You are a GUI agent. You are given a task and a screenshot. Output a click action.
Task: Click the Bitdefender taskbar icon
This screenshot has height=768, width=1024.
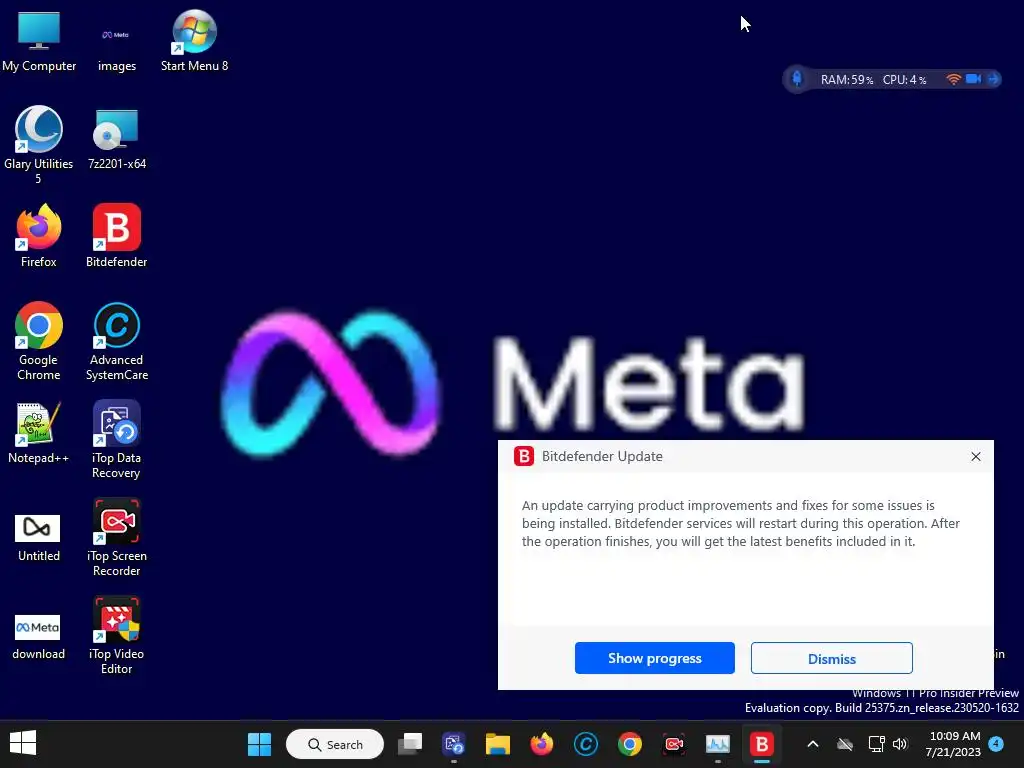(761, 744)
